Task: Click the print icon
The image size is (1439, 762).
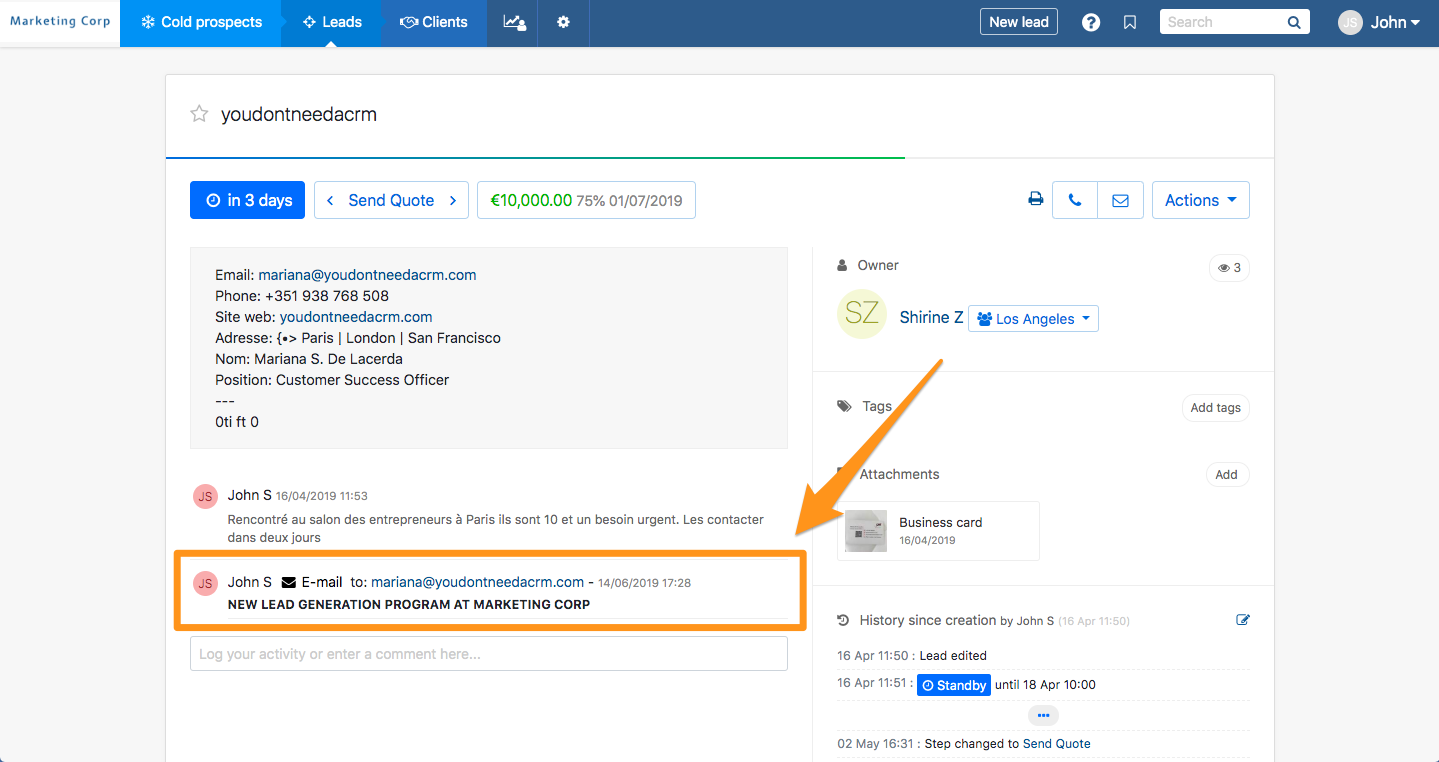Action: (x=1036, y=200)
